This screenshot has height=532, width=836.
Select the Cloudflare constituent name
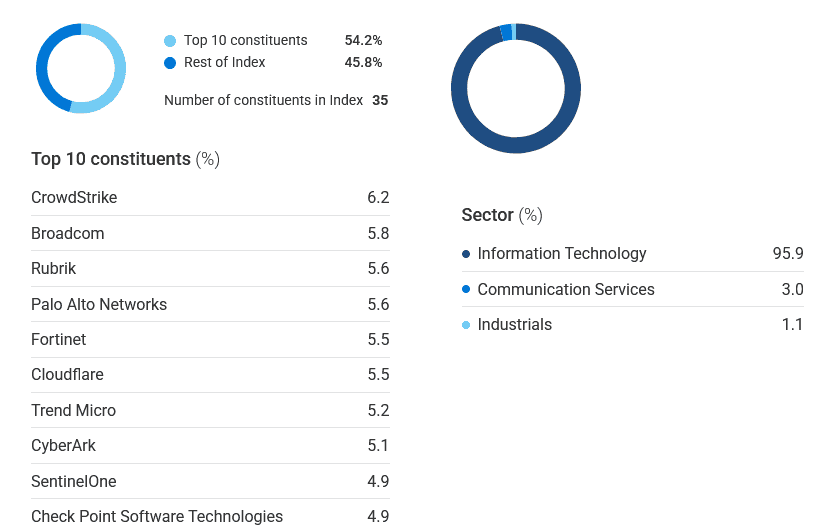click(x=68, y=375)
